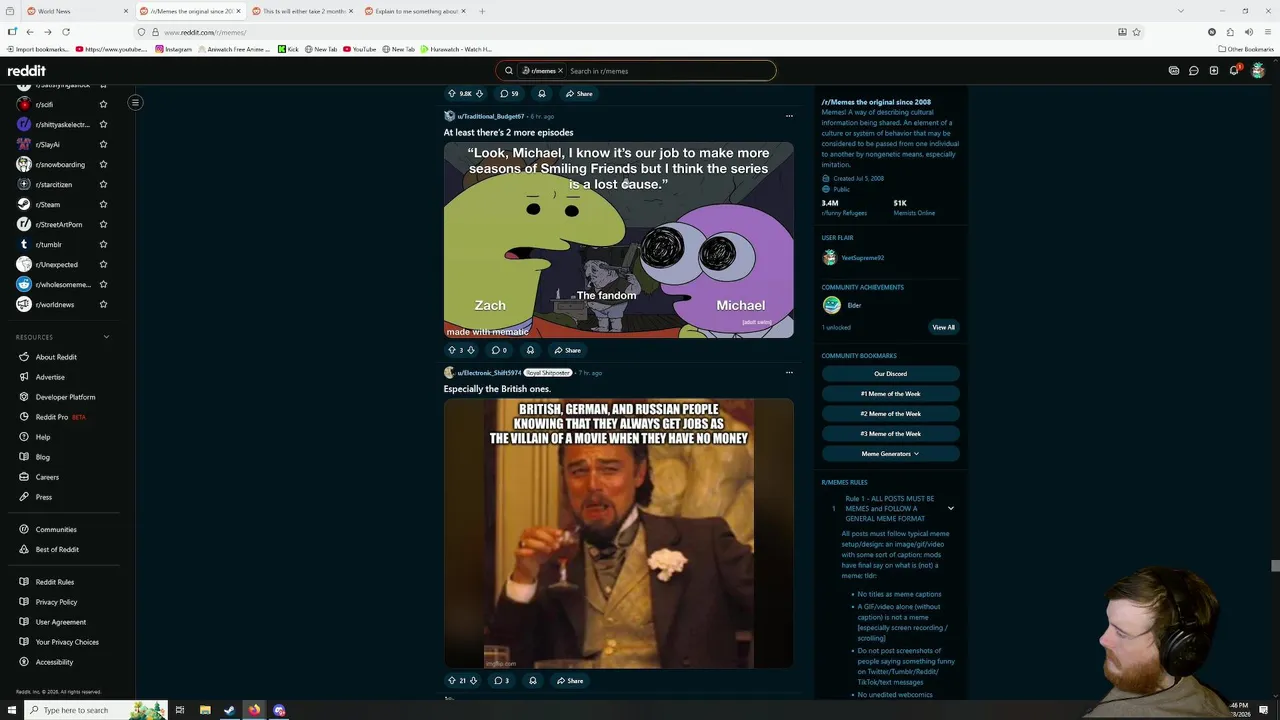Click the browser address bar URL
Screen dimensions: 1280x720
click(x=205, y=32)
